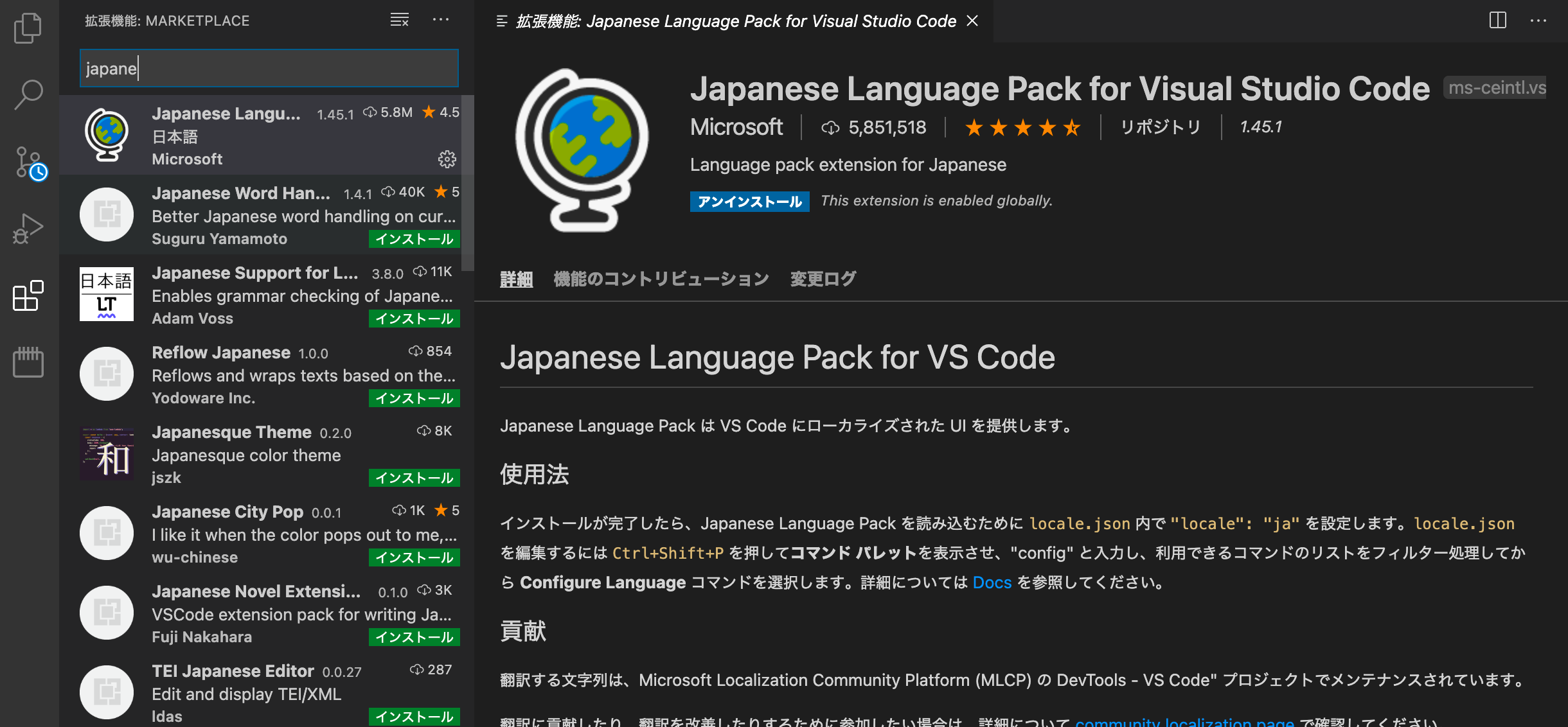
Task: Open manage gear for Japanese Language Pack
Action: [x=447, y=159]
